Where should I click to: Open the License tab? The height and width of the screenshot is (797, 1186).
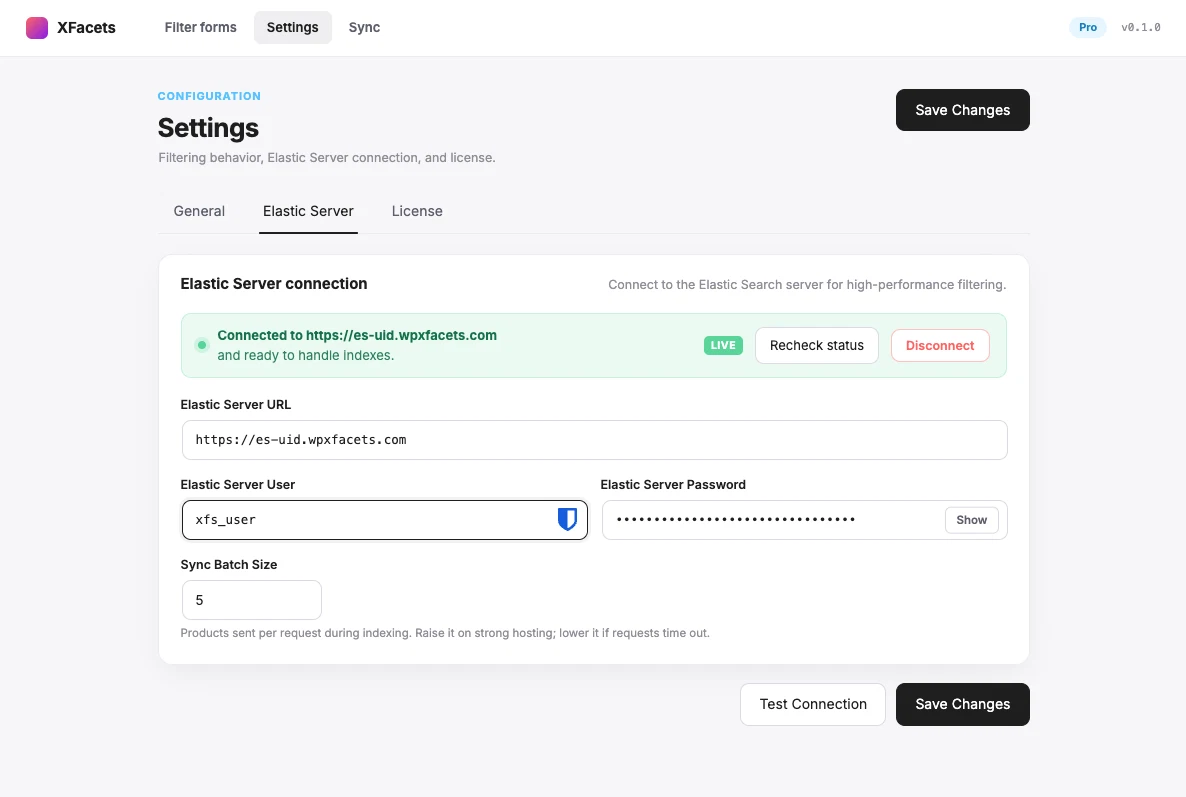417,211
